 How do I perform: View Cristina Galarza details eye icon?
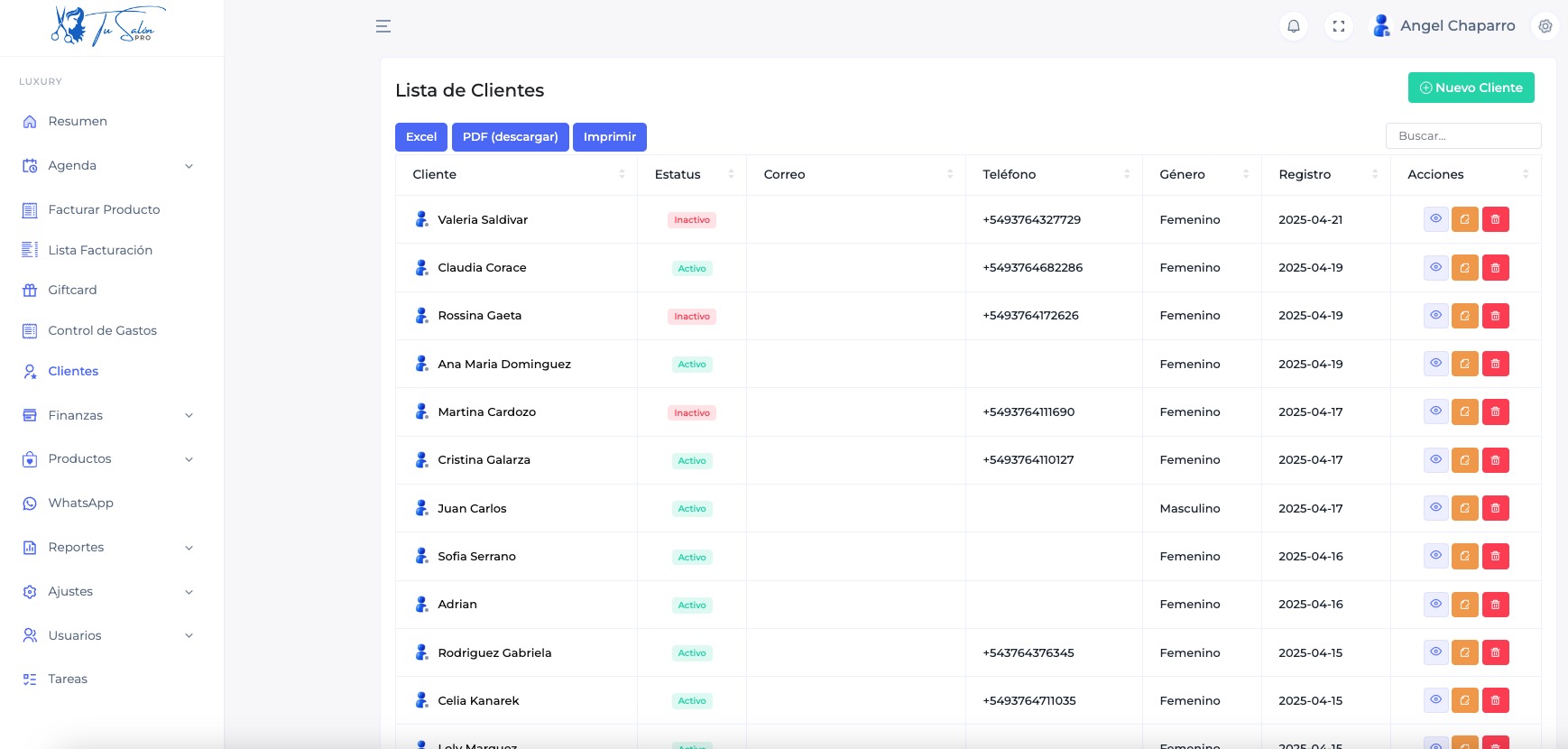coord(1435,460)
